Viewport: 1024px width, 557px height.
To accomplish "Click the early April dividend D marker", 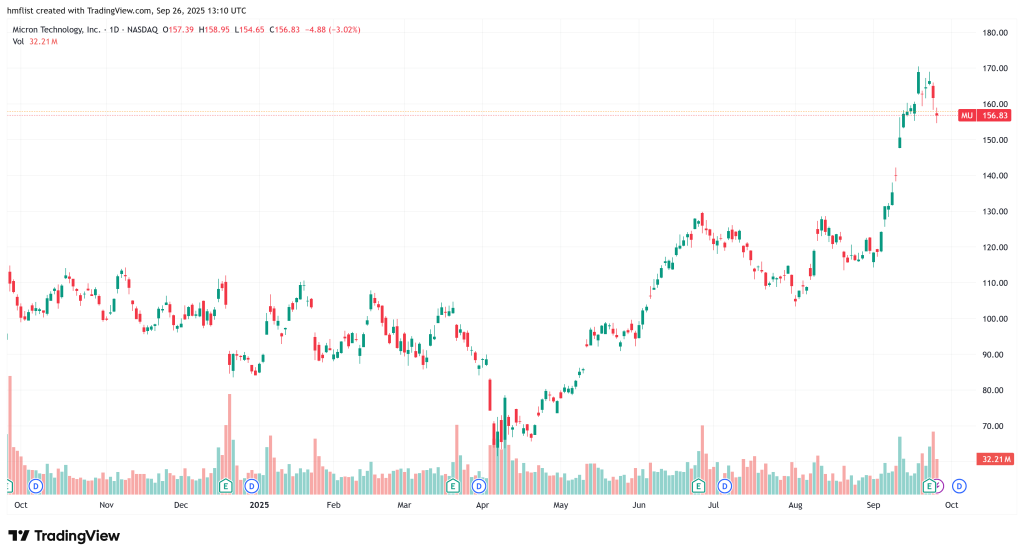I will point(479,486).
